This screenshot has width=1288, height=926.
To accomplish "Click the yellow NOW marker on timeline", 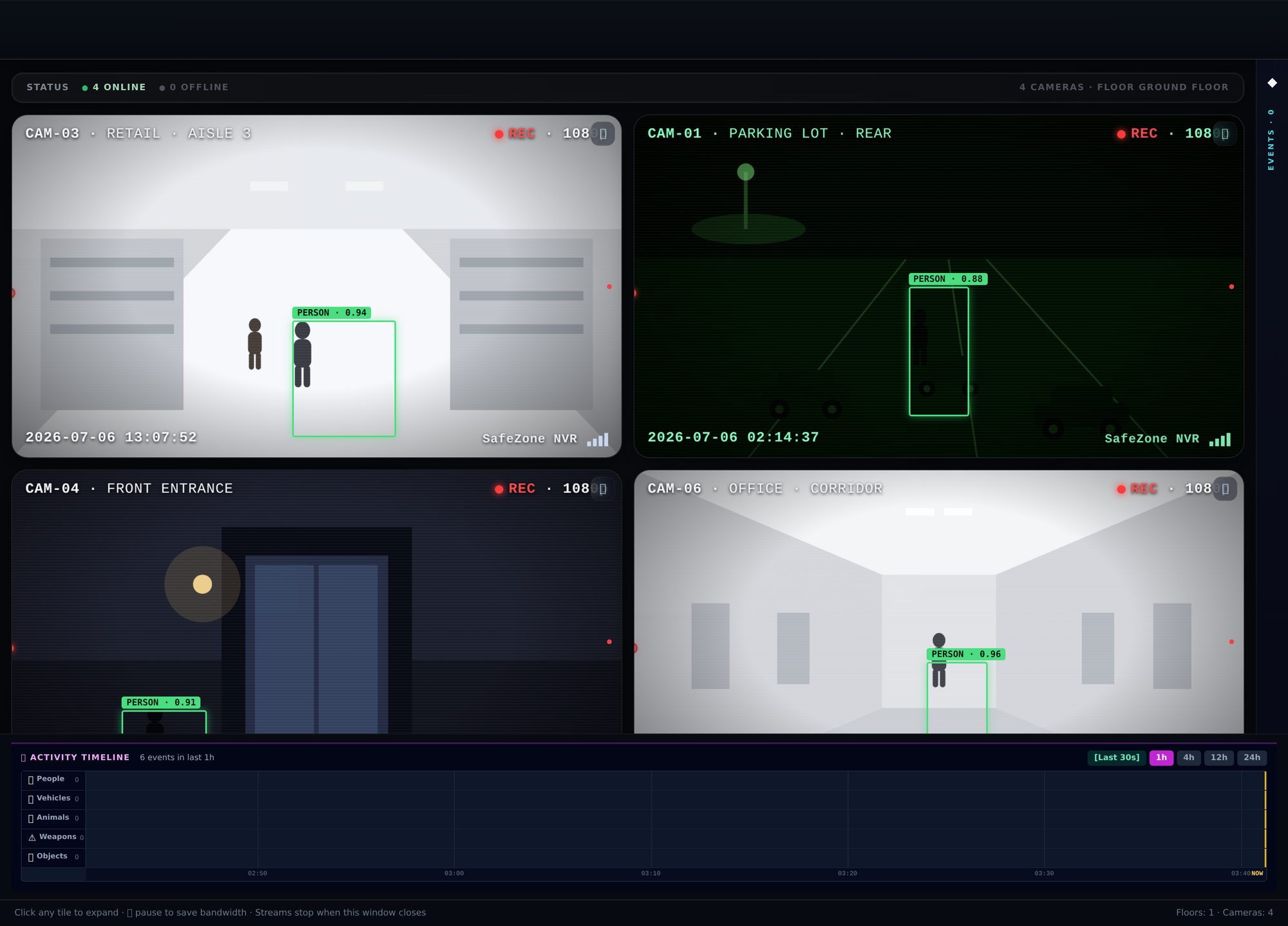I will tap(1257, 874).
